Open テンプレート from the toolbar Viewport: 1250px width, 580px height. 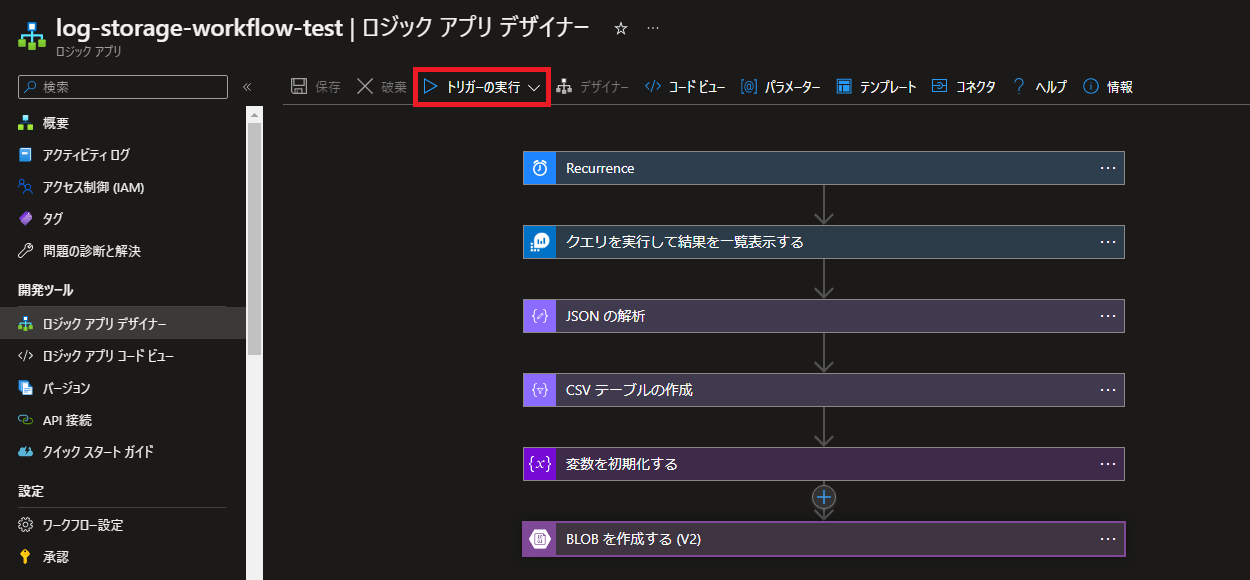click(876, 87)
